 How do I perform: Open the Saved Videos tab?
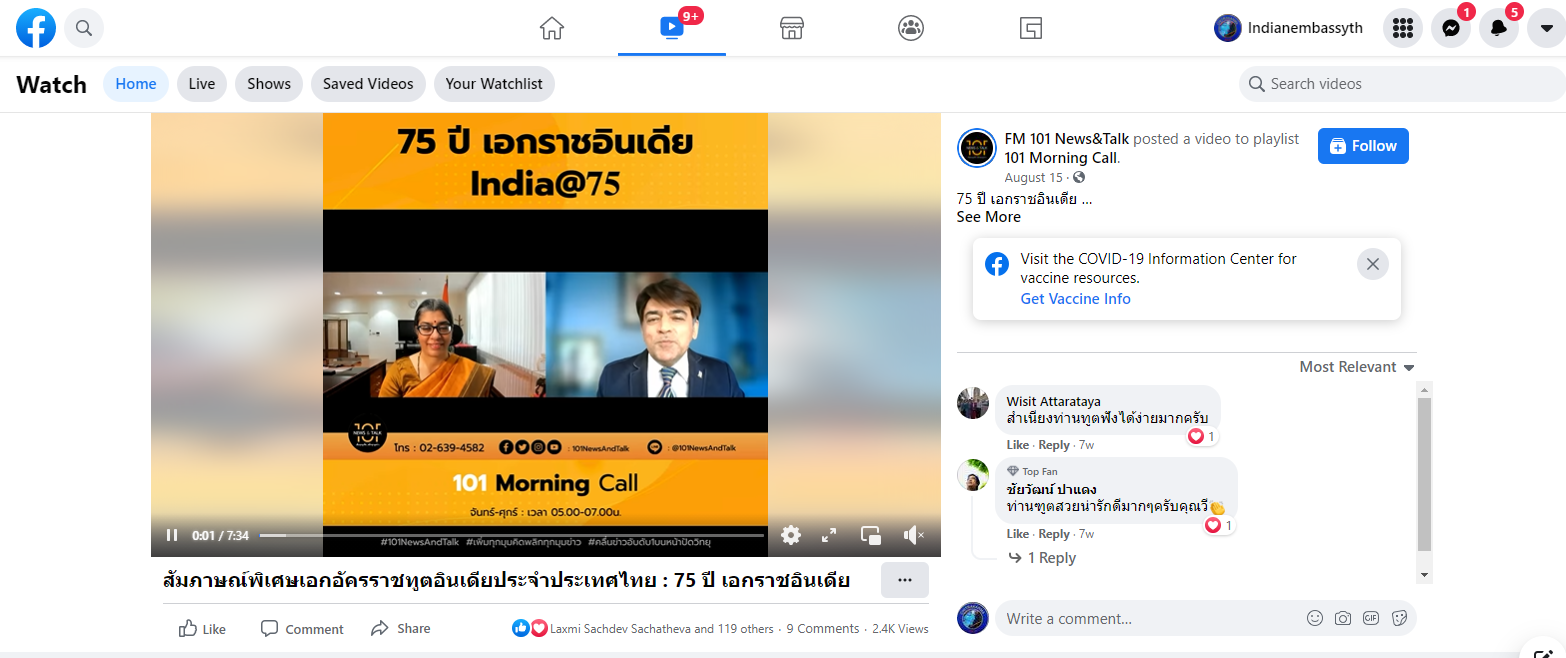pyautogui.click(x=368, y=84)
